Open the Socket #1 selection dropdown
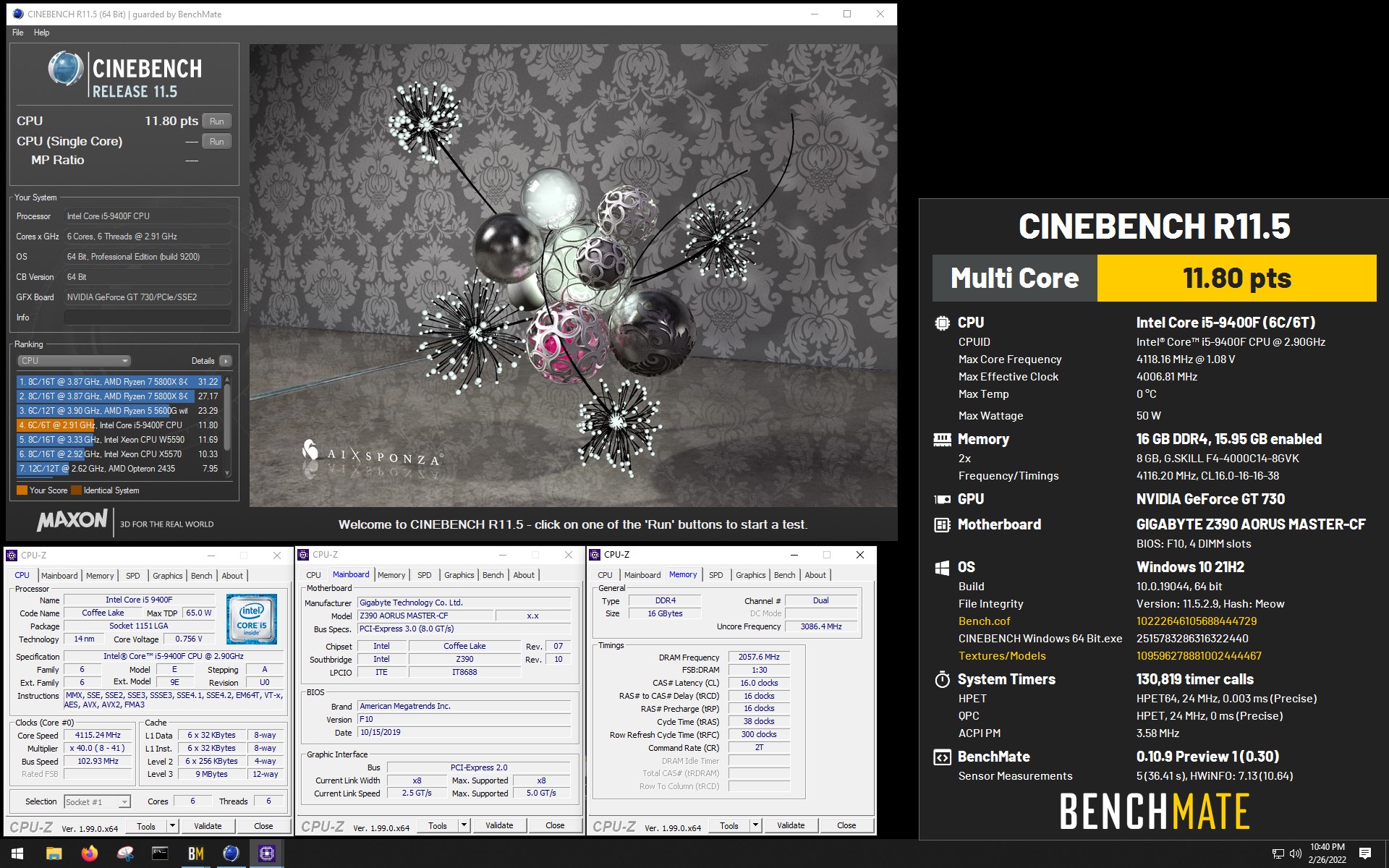 pos(97,801)
